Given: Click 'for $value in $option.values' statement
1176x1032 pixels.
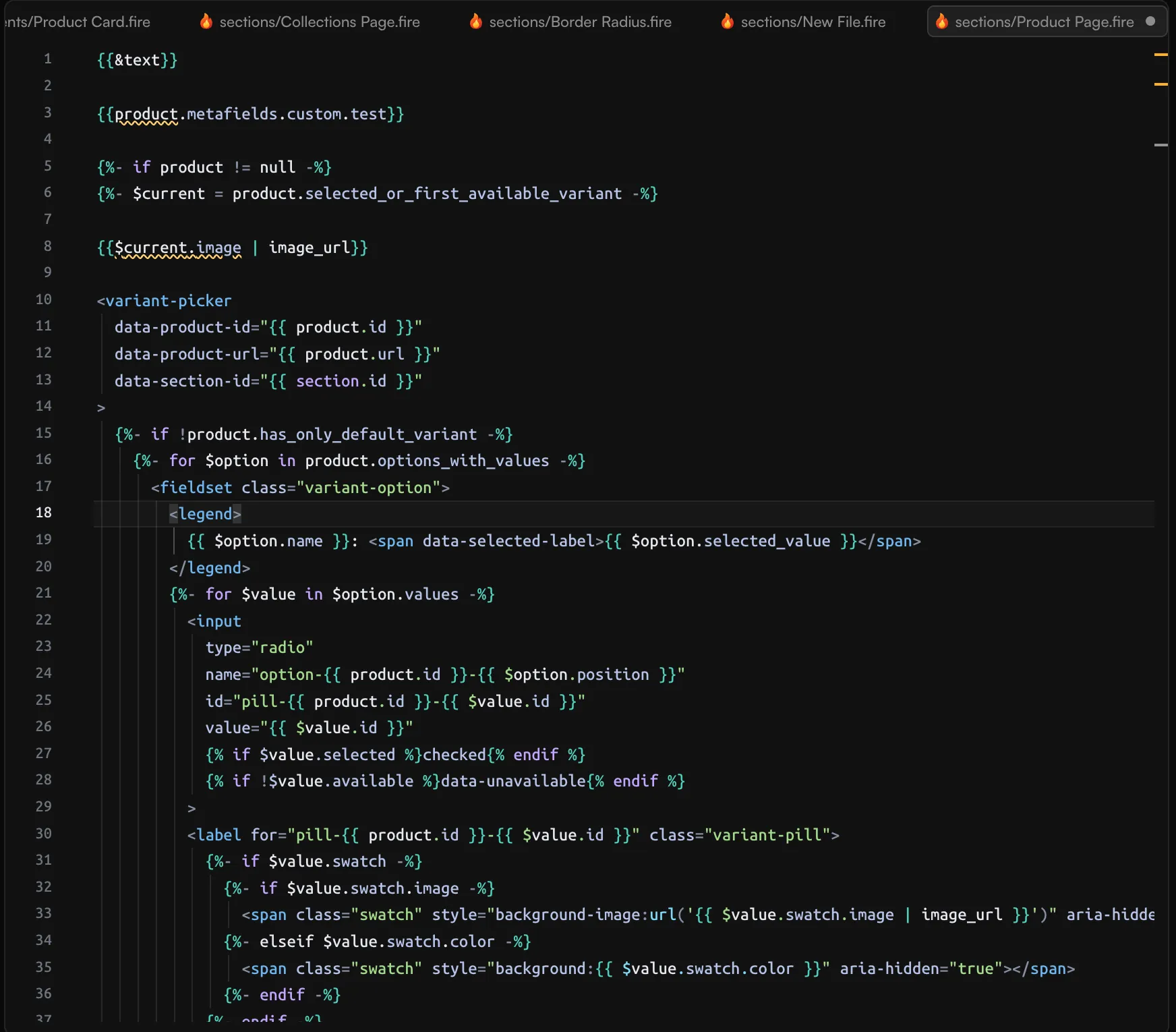Looking at the screenshot, I should 332,594.
